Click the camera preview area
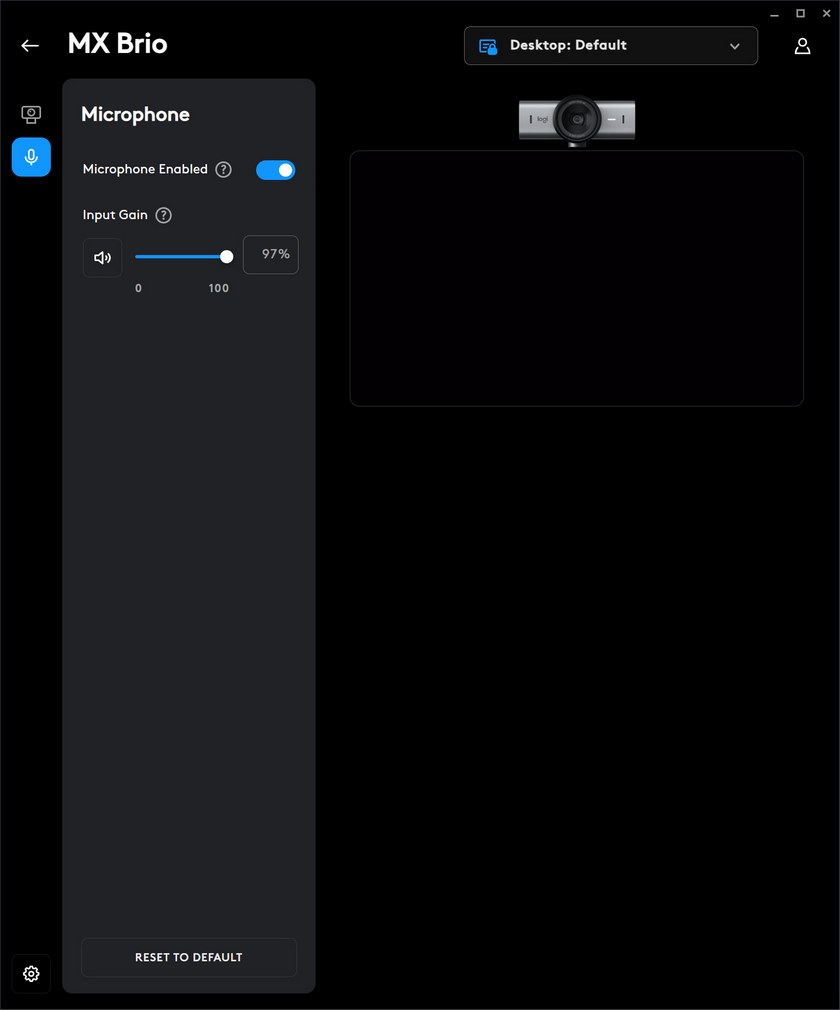Image resolution: width=840 pixels, height=1010 pixels. click(577, 278)
